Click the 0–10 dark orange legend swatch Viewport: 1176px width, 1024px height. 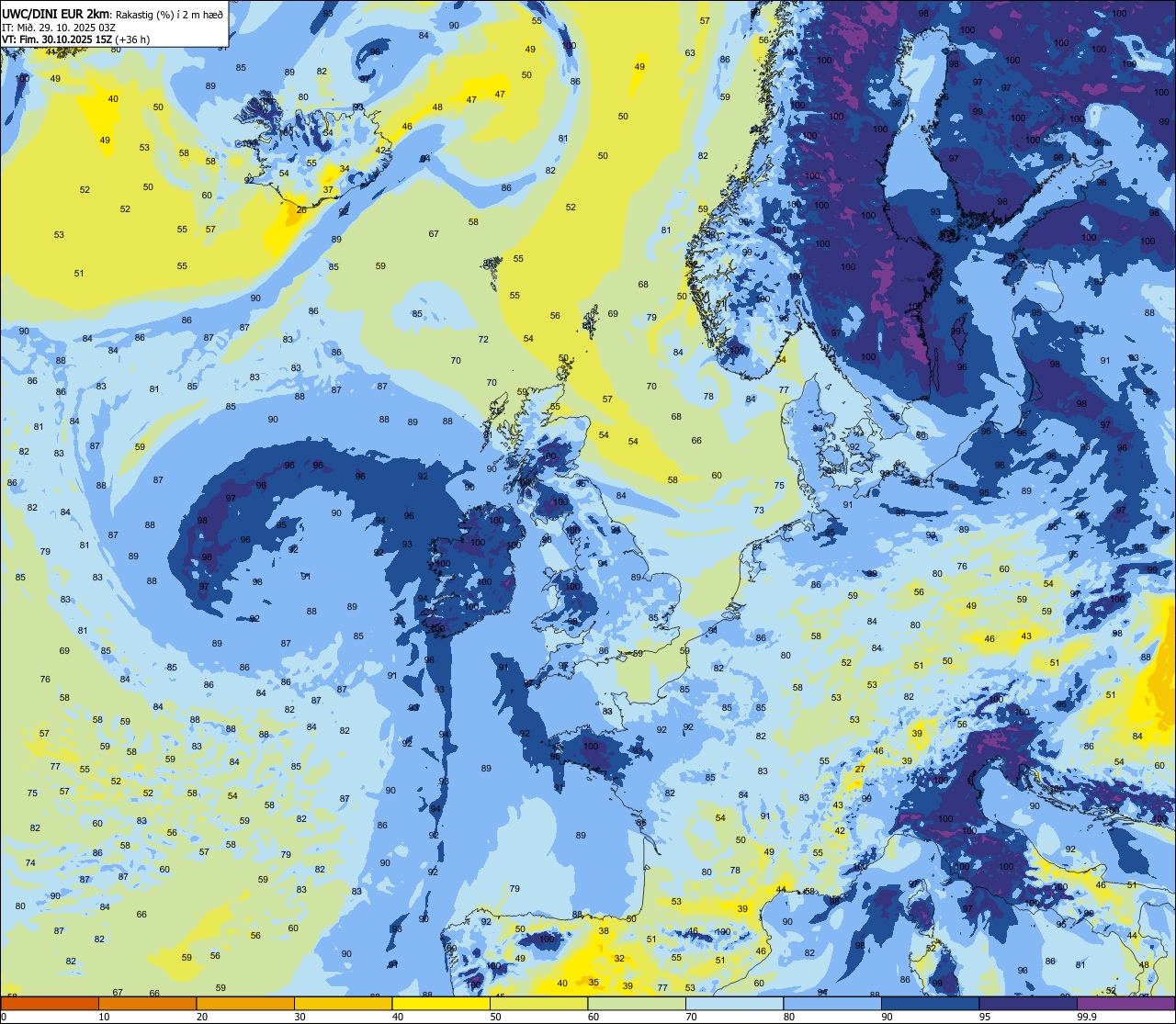(x=50, y=1004)
